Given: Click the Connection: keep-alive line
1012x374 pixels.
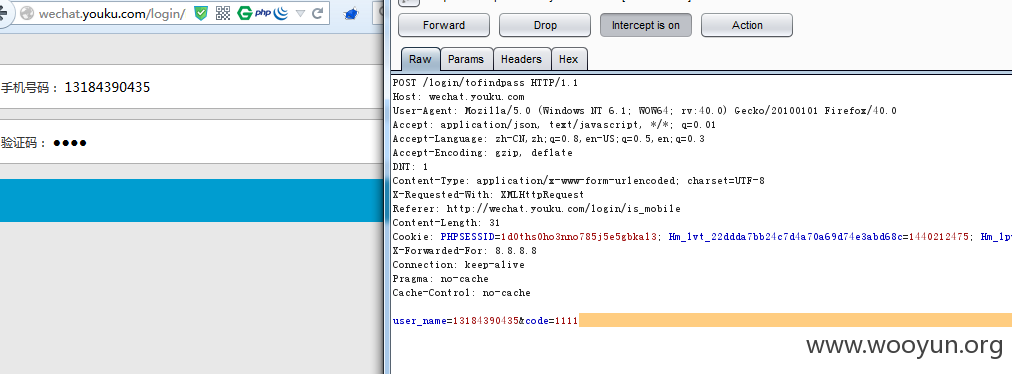Looking at the screenshot, I should tap(458, 265).
